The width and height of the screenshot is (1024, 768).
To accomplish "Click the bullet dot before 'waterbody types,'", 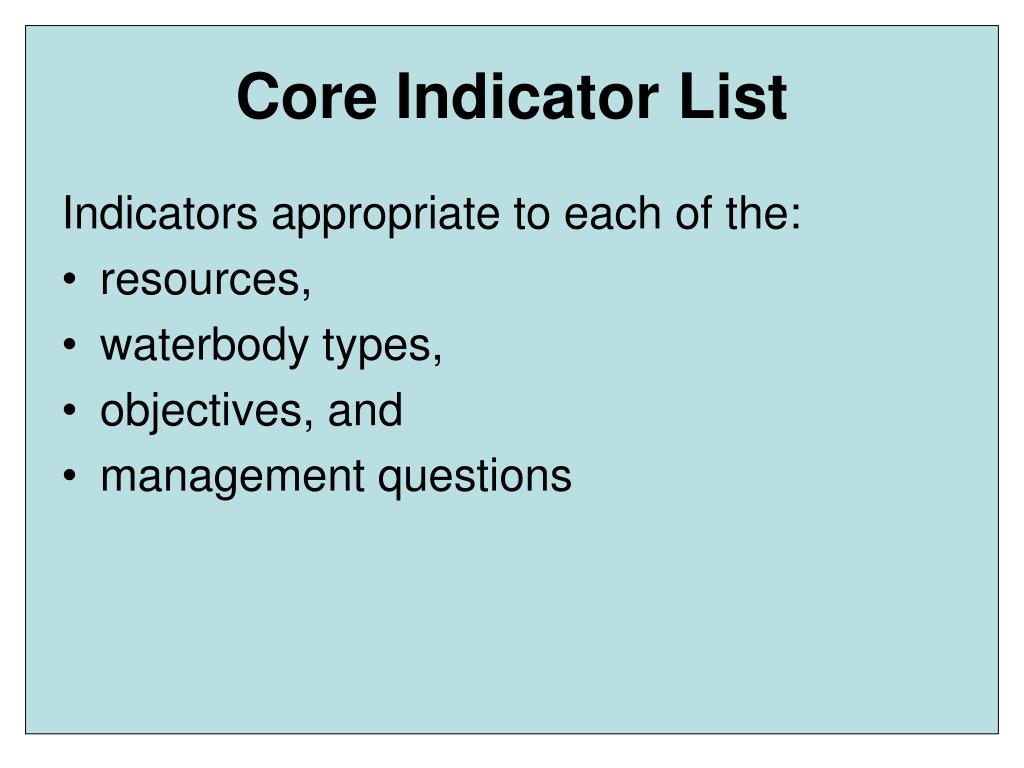I will coord(70,345).
